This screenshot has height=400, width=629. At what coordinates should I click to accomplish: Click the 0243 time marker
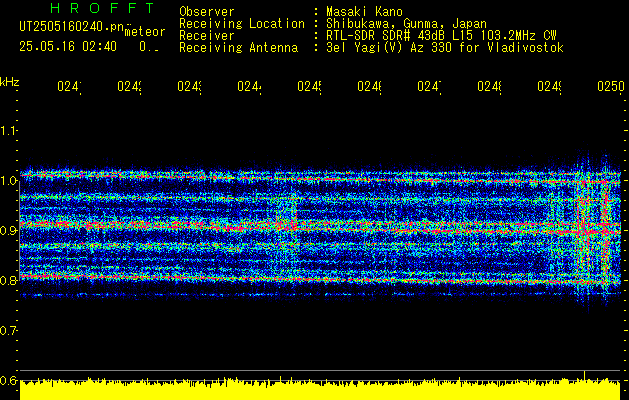click(189, 86)
